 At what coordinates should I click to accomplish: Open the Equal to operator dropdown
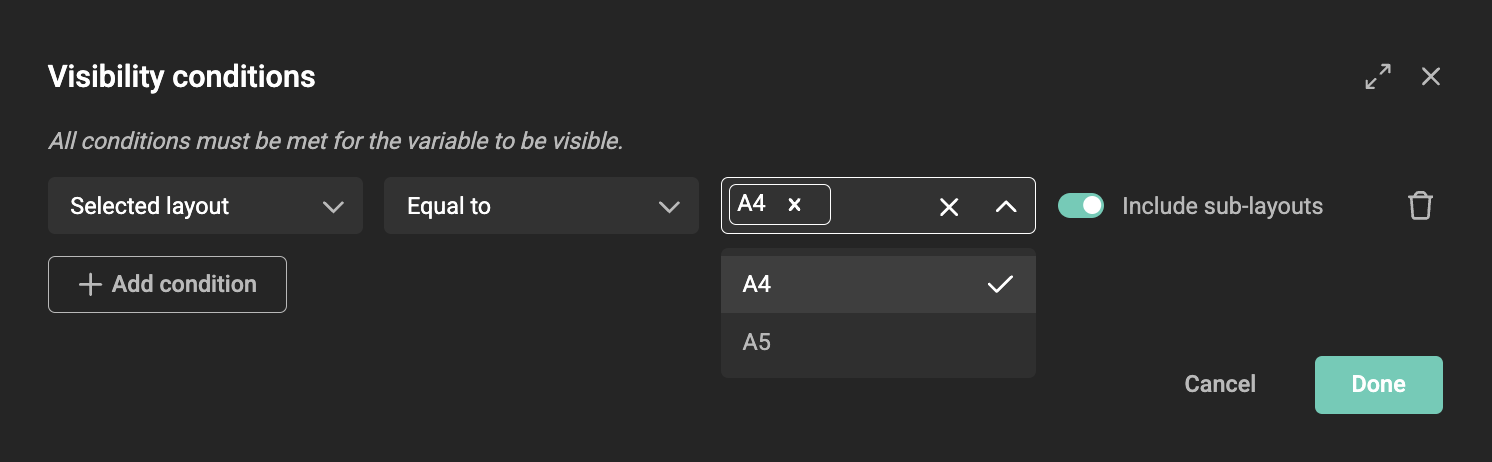[x=541, y=206]
